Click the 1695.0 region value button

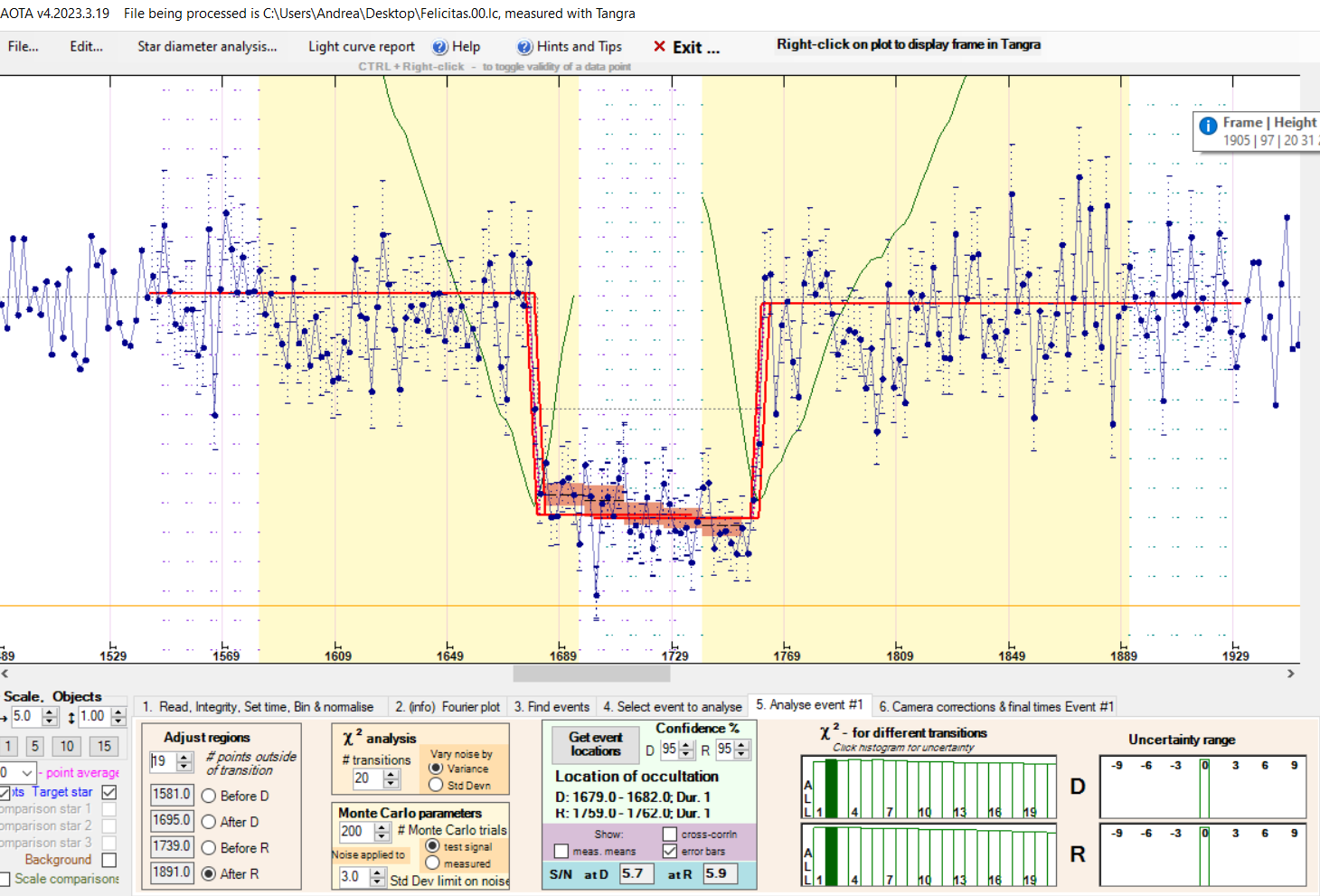click(x=172, y=820)
